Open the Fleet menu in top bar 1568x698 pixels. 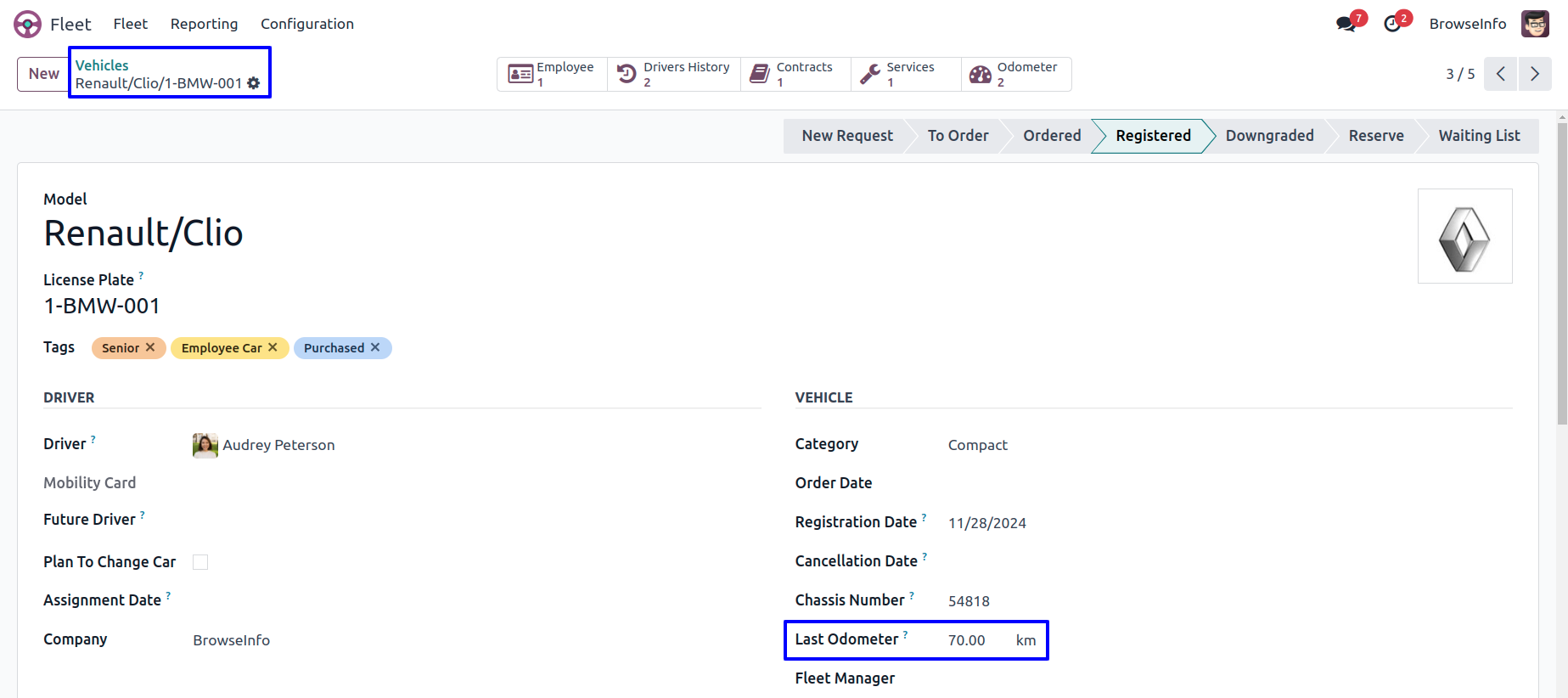(131, 24)
